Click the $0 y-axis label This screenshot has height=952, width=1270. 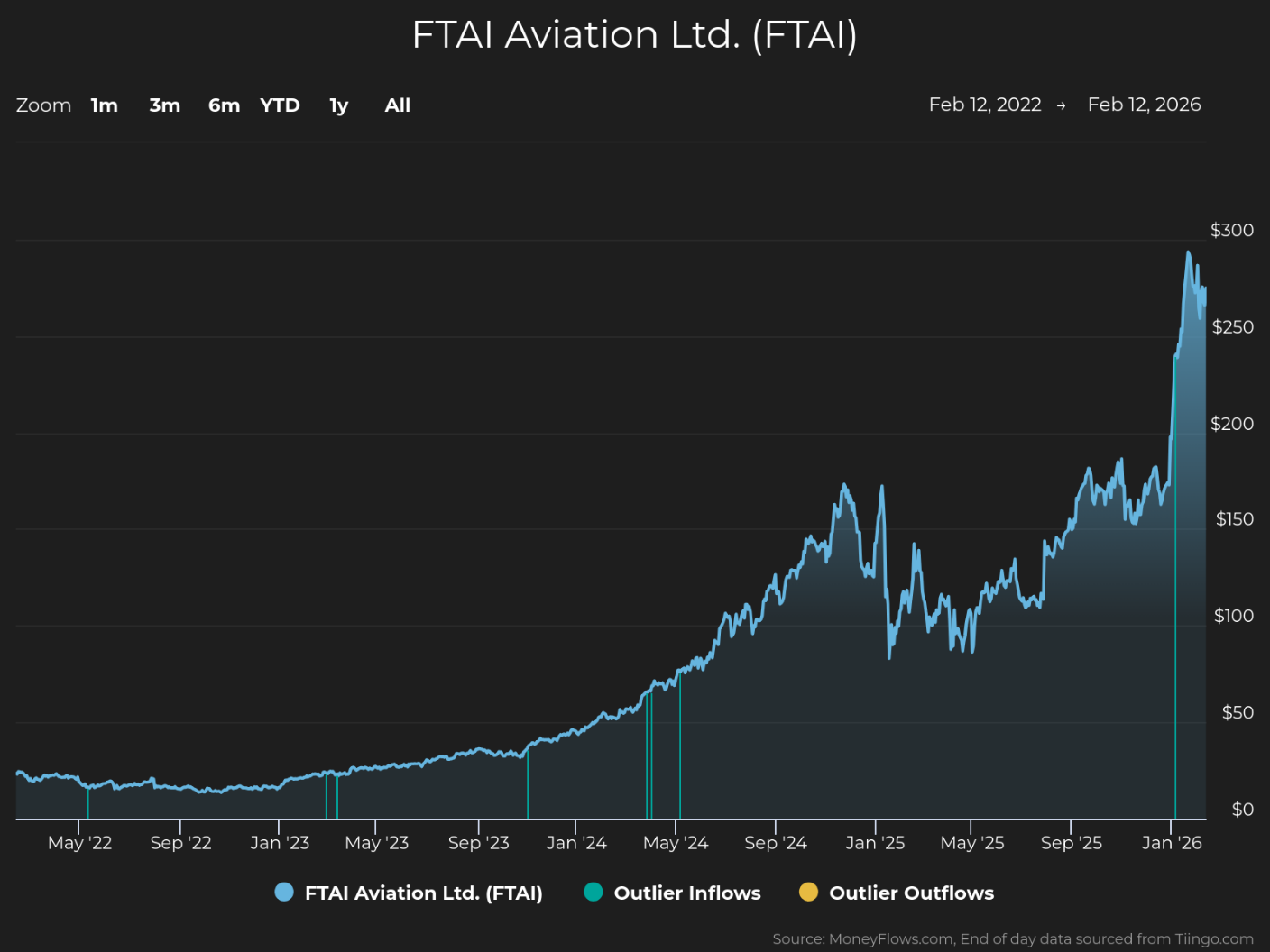pos(1243,809)
